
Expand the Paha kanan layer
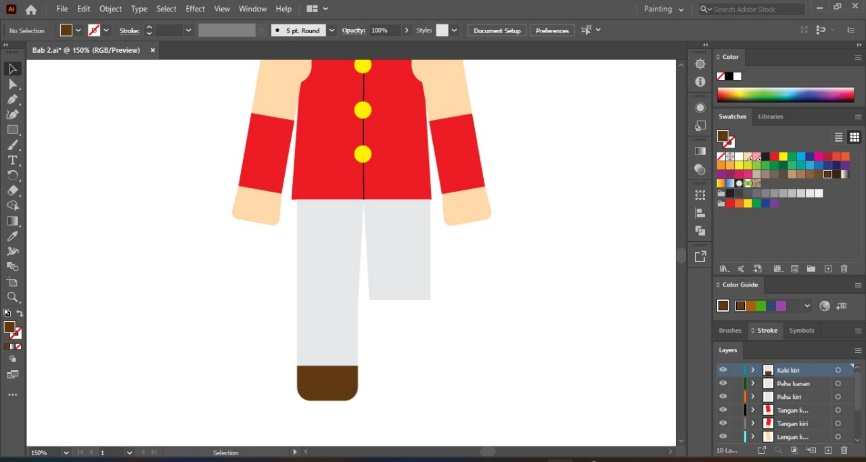click(752, 383)
